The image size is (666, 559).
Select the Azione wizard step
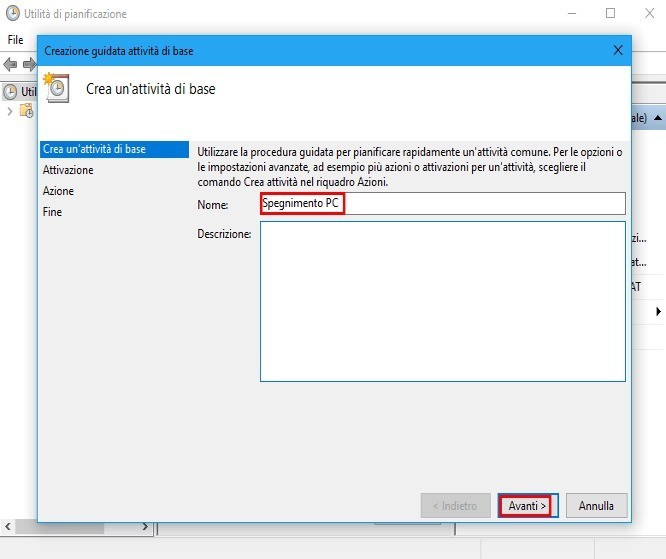click(x=58, y=191)
